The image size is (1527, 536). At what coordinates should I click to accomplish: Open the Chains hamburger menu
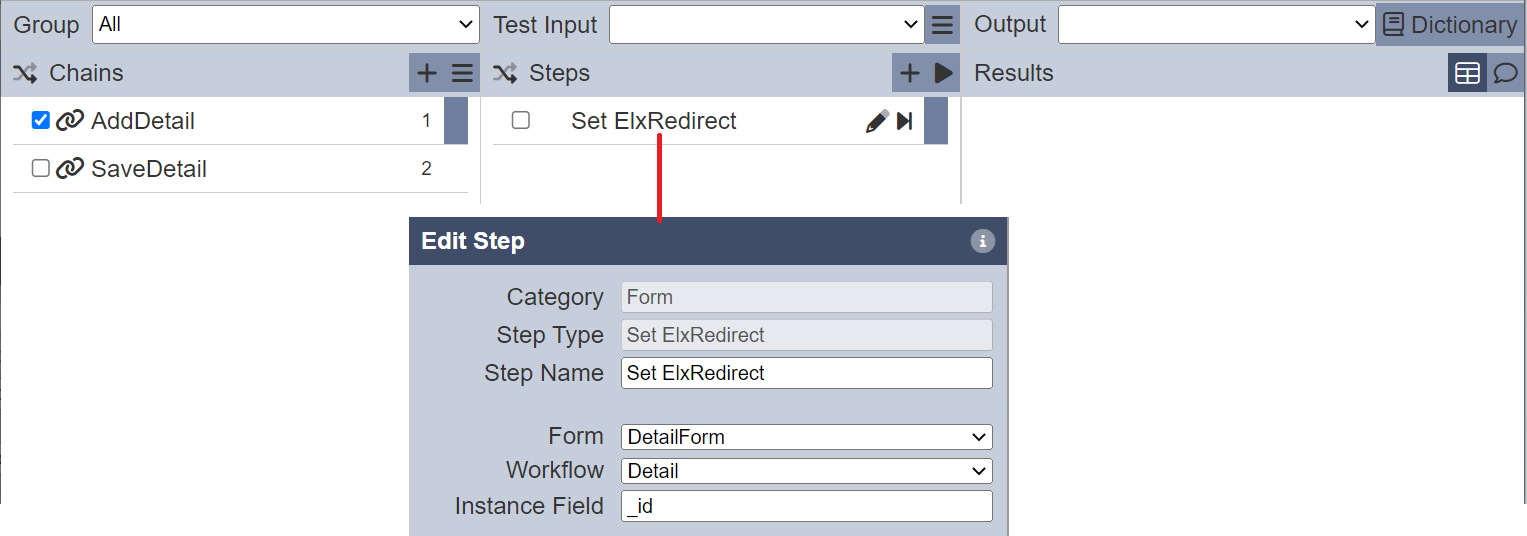[461, 73]
